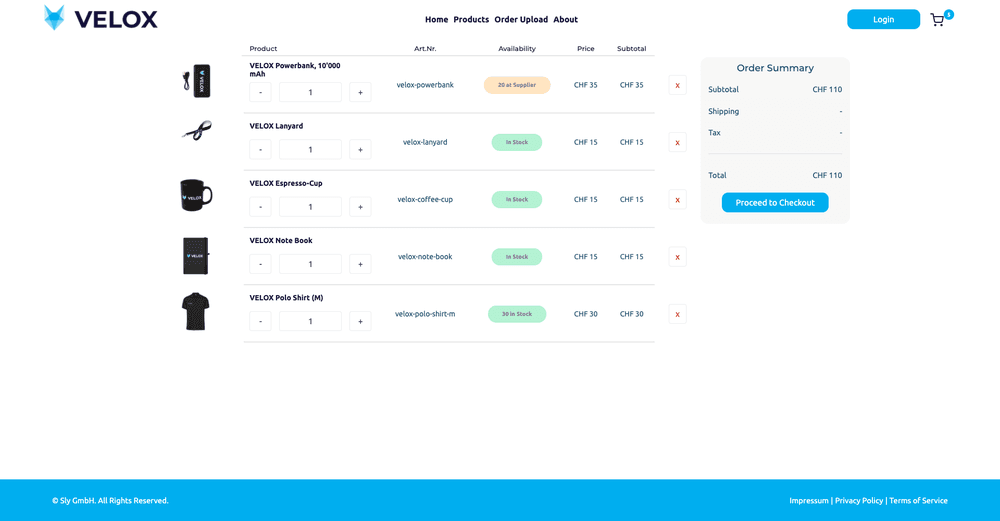Click the VELOX Espresso-Cup product name
Viewport: 1000px width, 521px height.
coord(286,184)
